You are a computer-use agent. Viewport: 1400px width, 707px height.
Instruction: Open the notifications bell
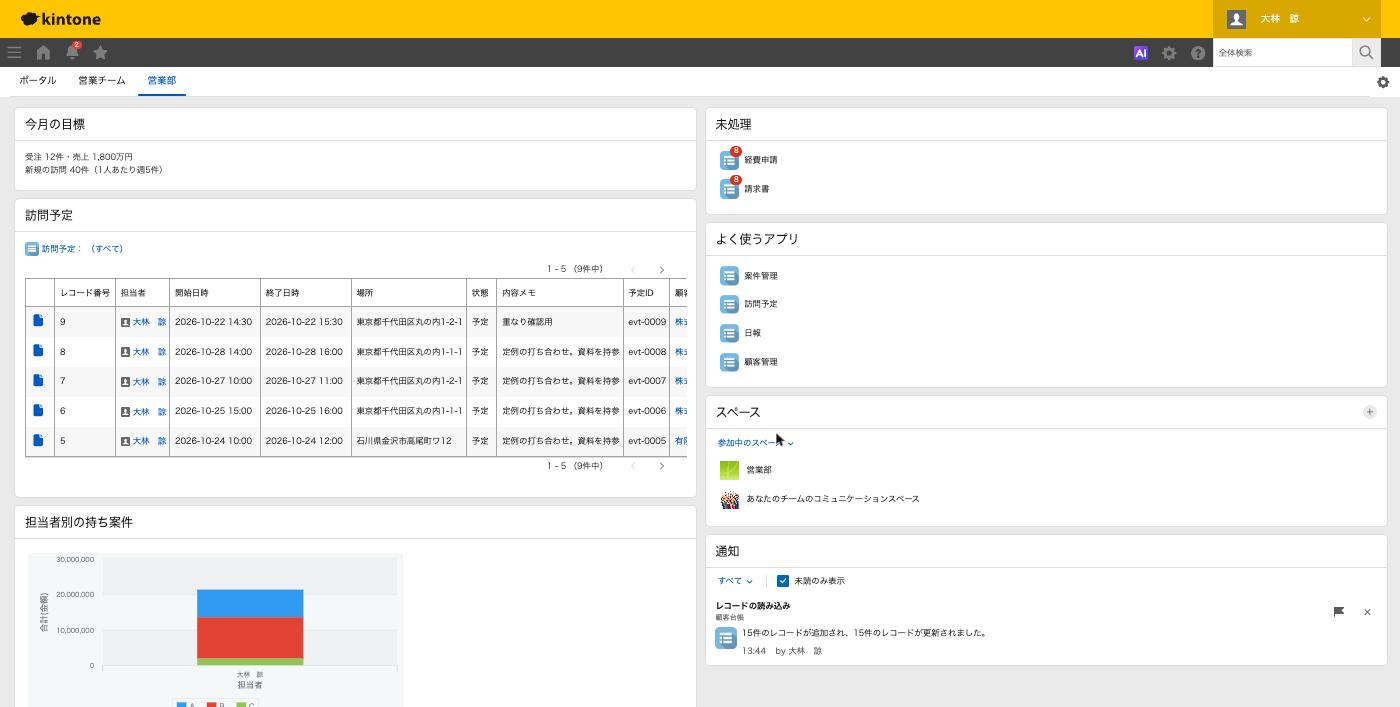72,52
